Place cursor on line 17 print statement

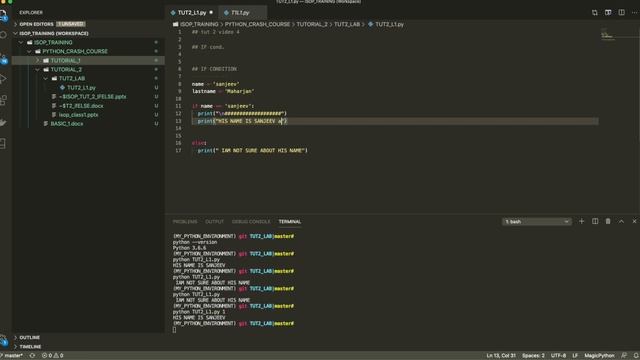(x=252, y=151)
